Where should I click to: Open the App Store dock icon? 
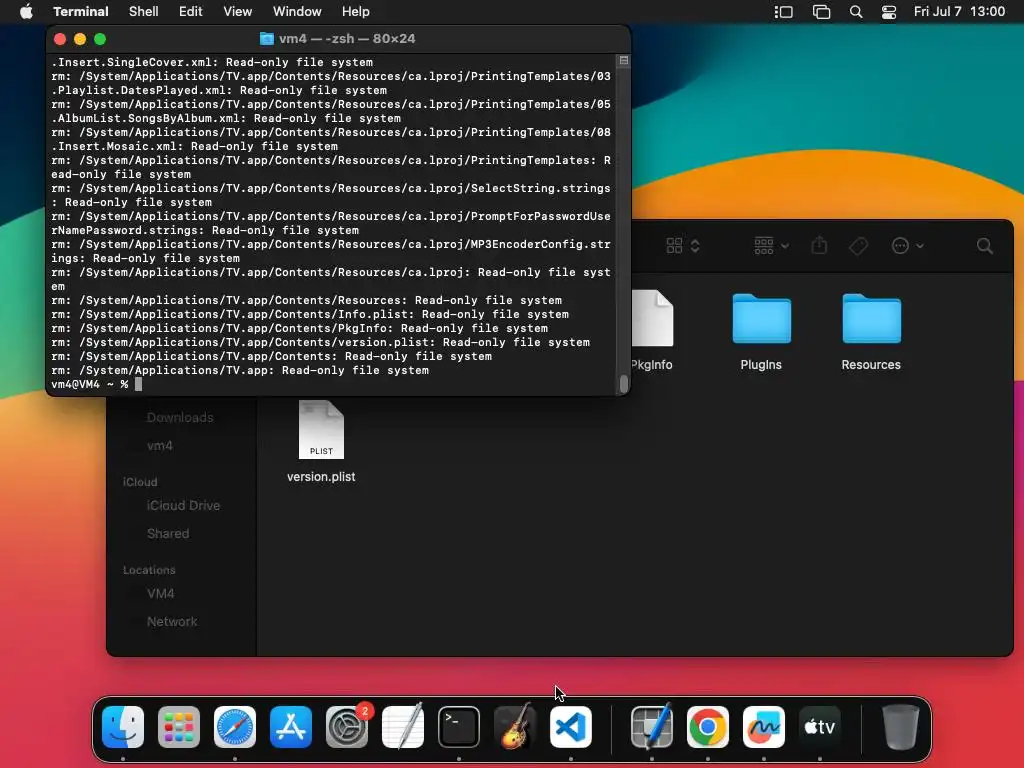pyautogui.click(x=291, y=727)
